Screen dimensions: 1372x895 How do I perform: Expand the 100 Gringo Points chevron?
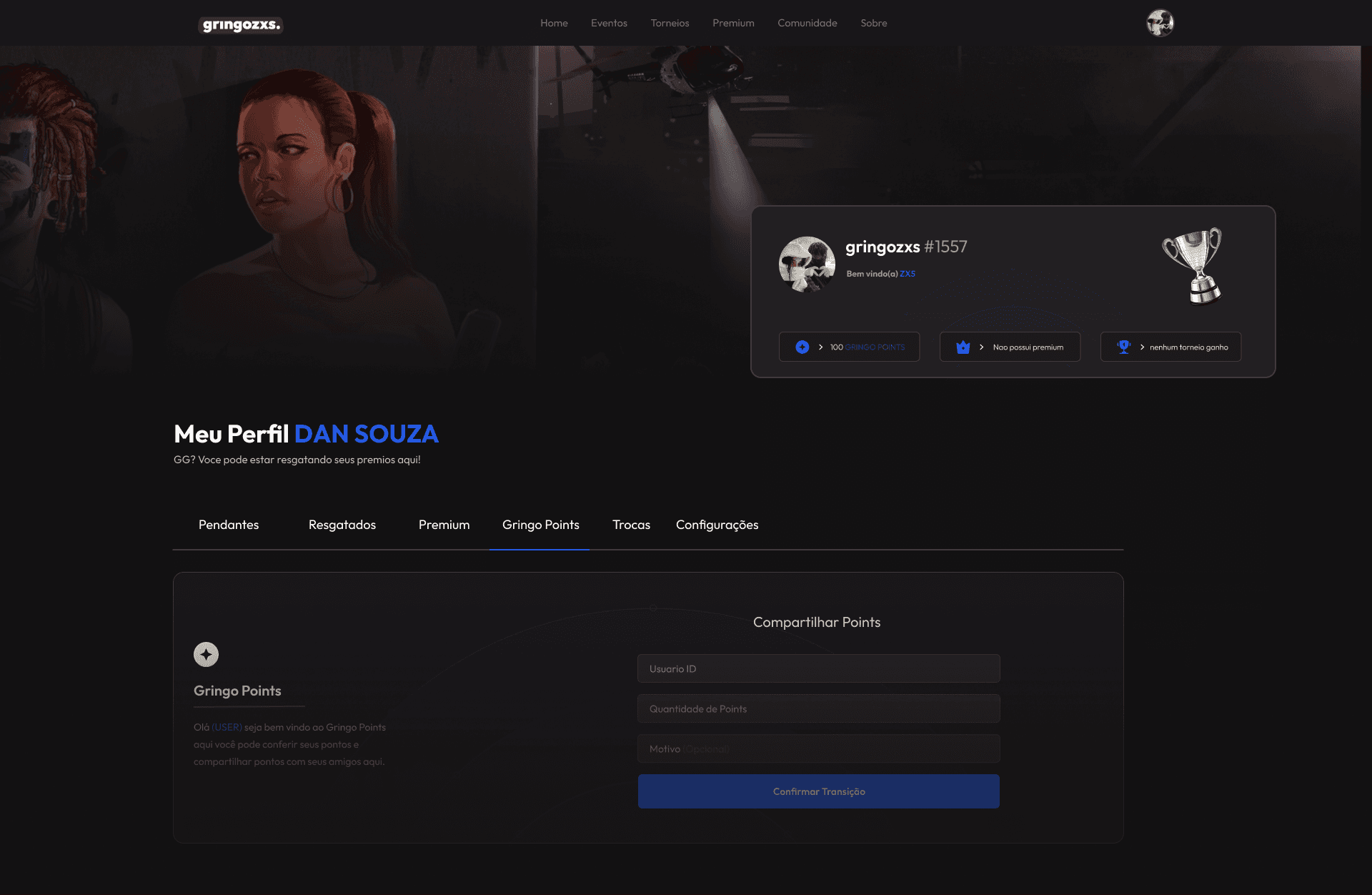tap(820, 347)
